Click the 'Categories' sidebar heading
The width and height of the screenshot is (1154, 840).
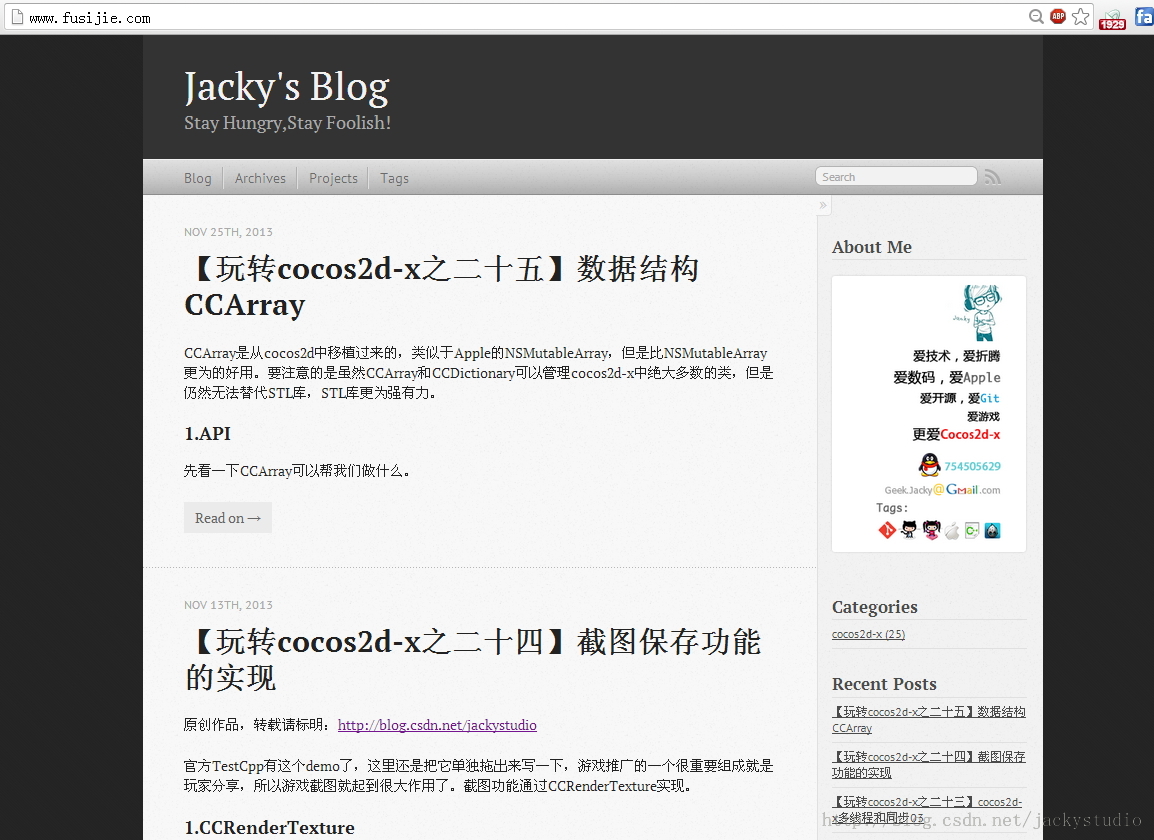(874, 607)
